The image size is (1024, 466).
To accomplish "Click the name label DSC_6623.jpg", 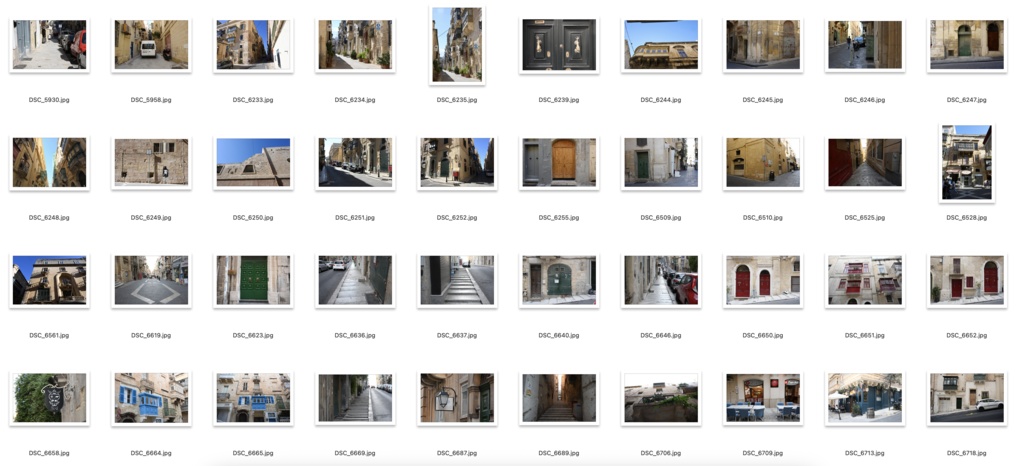I will tap(253, 335).
